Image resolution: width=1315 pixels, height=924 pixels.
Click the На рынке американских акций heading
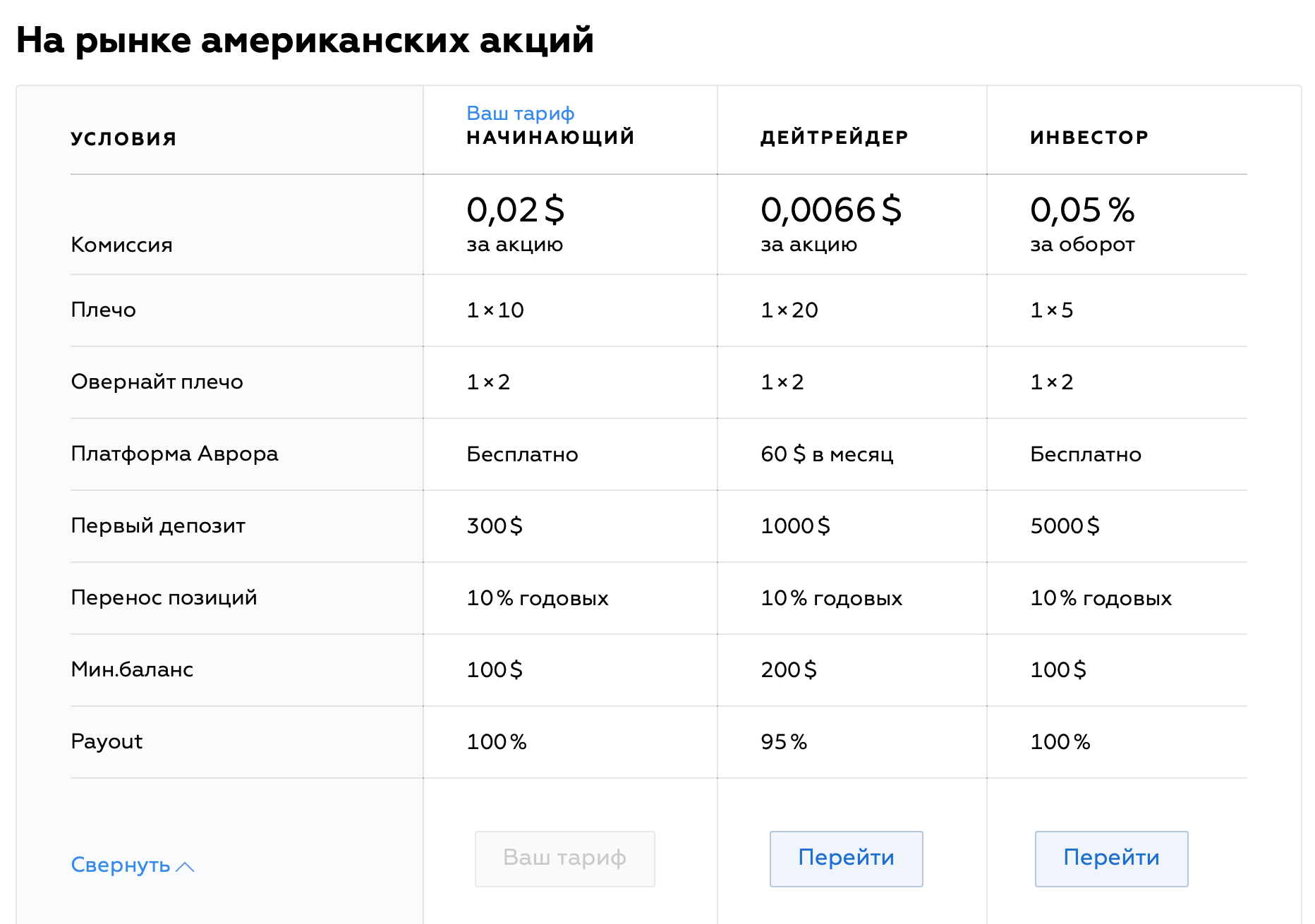click(305, 40)
